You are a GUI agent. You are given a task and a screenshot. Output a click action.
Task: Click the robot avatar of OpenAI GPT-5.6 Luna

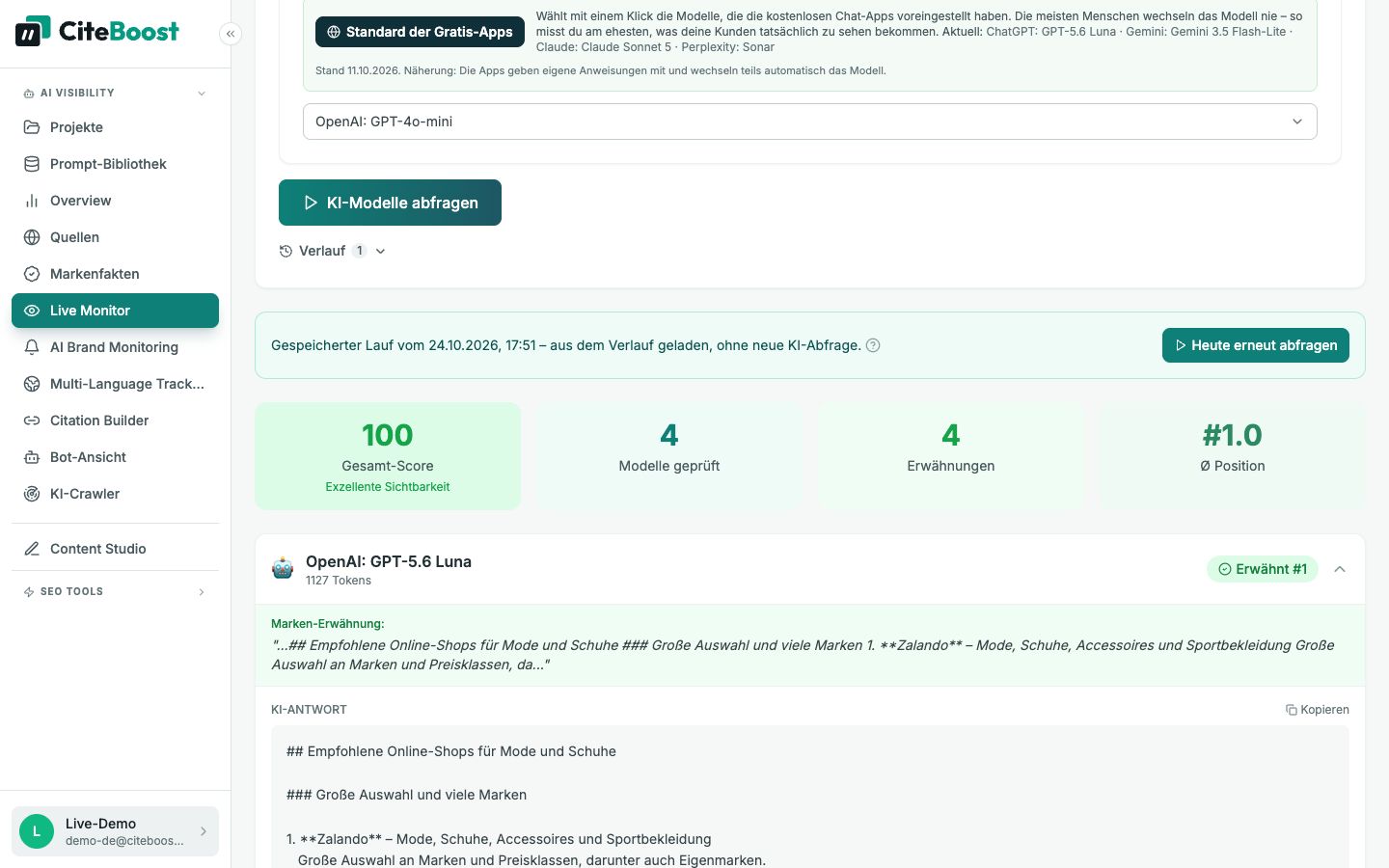(283, 568)
